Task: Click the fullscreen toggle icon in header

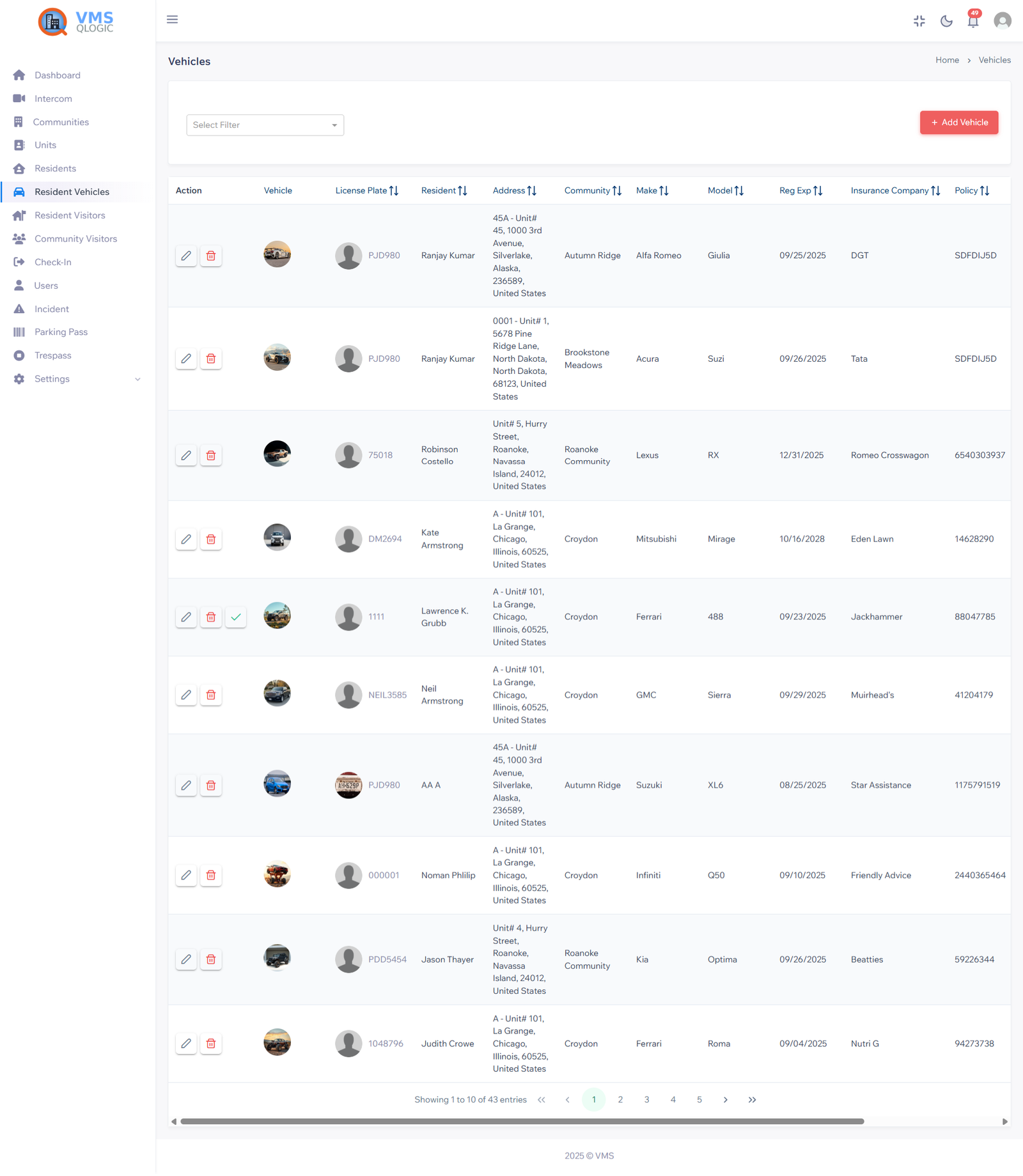Action: [x=919, y=20]
